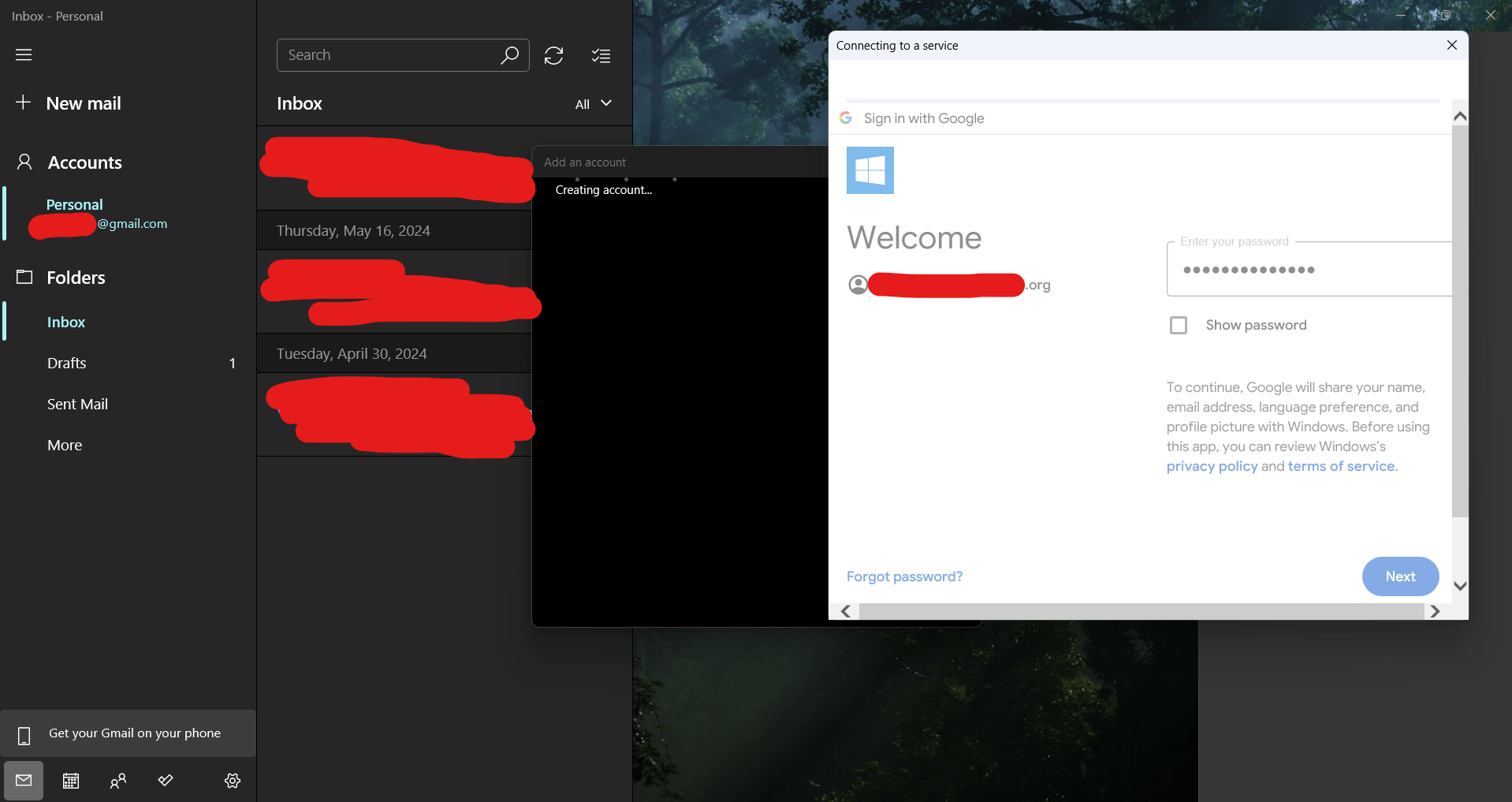
Task: Click account avatar icon under Welcome
Action: click(858, 285)
